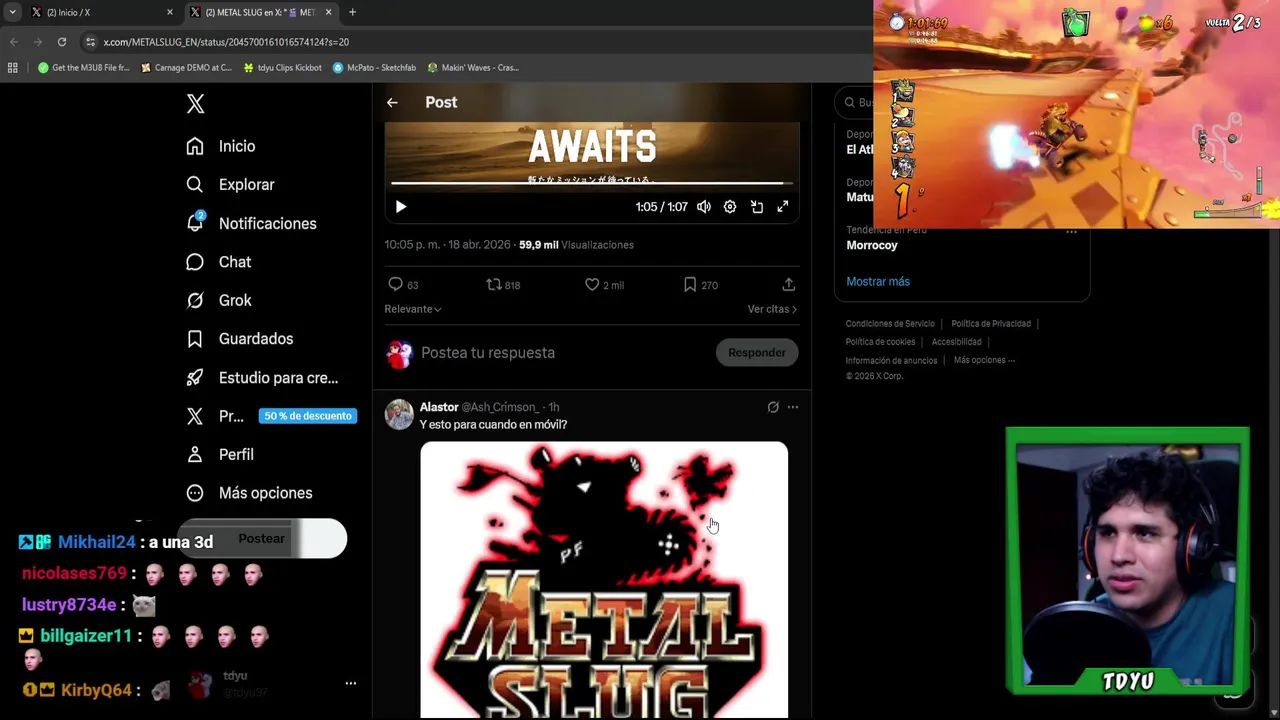Open the more menu on Alastor's reply
This screenshot has height=720, width=1280.
pos(793,407)
